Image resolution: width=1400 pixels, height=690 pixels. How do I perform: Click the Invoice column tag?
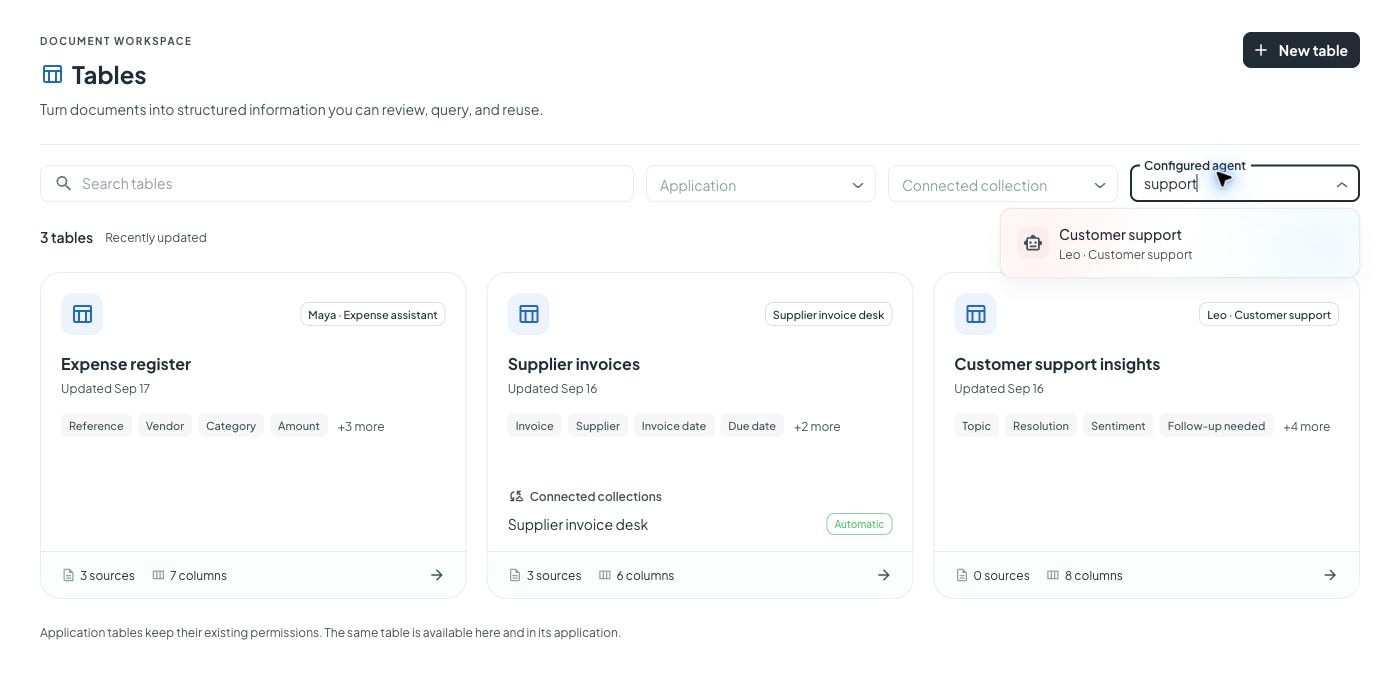click(534, 426)
